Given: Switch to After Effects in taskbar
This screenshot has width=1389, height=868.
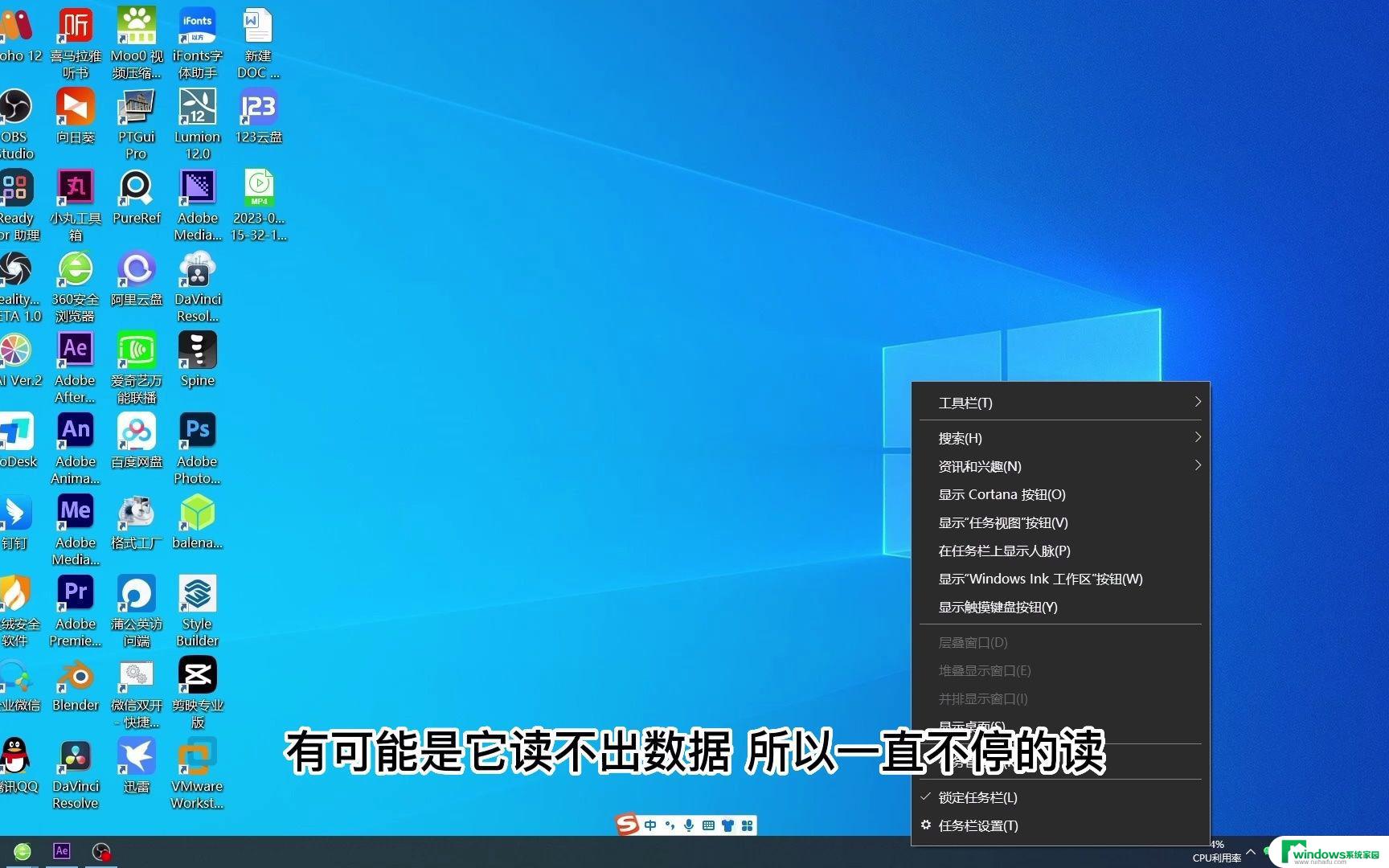Looking at the screenshot, I should (62, 851).
